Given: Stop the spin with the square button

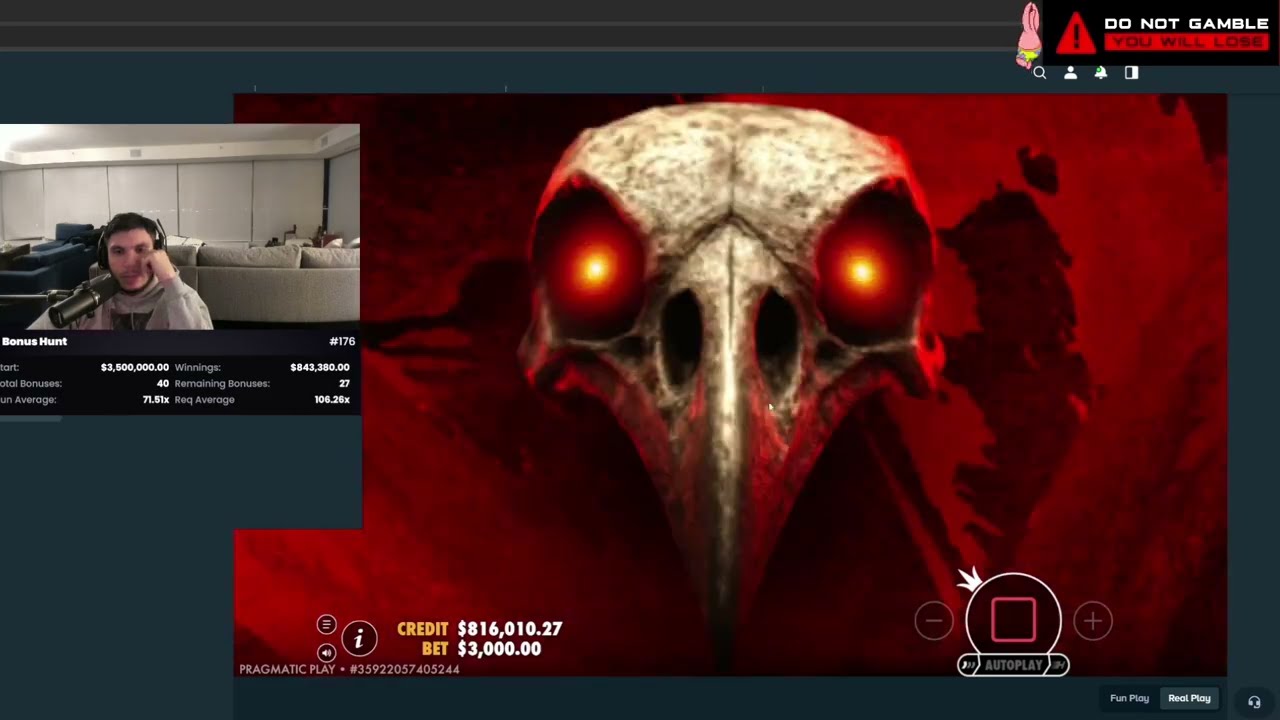Looking at the screenshot, I should [x=1013, y=620].
